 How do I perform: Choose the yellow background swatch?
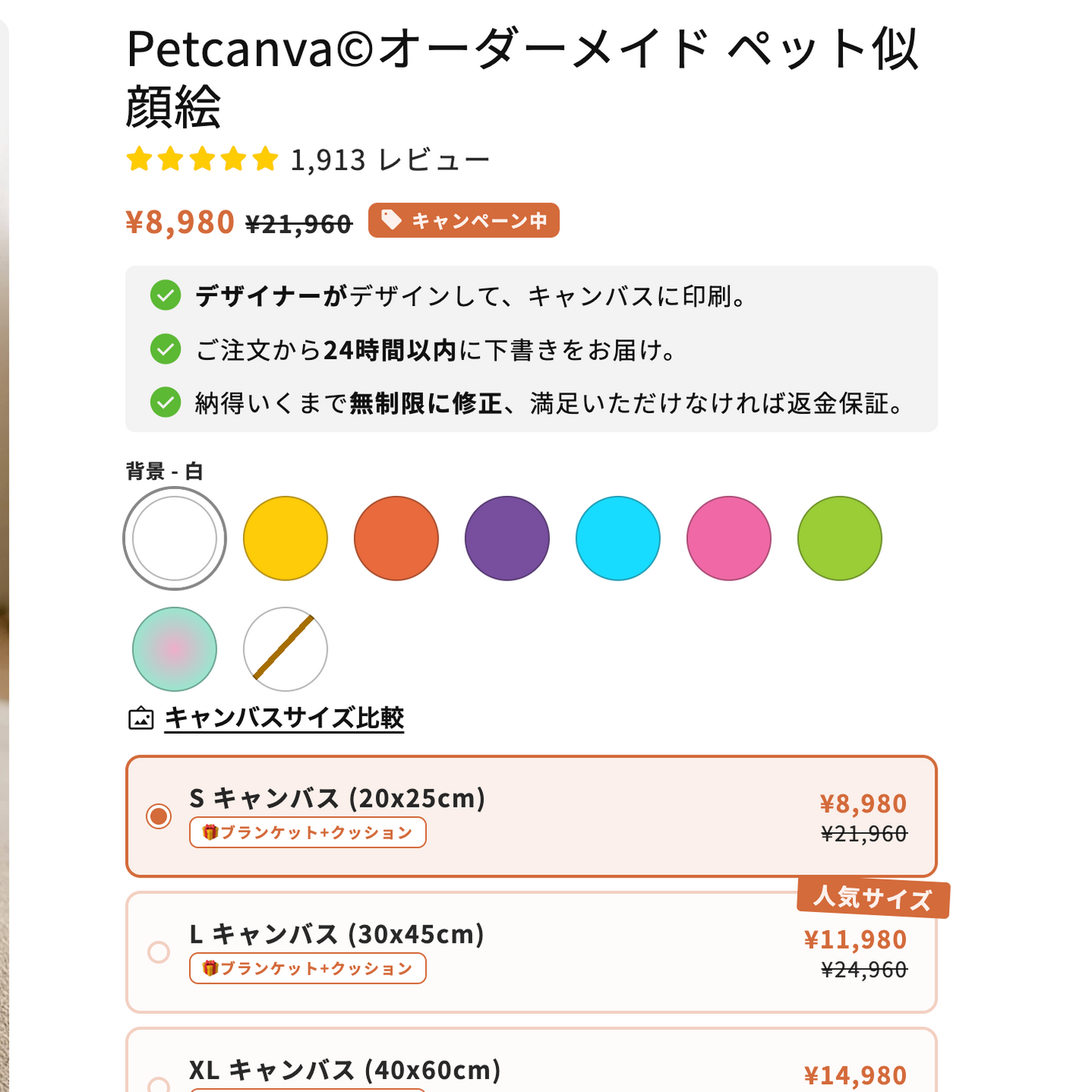coord(285,538)
